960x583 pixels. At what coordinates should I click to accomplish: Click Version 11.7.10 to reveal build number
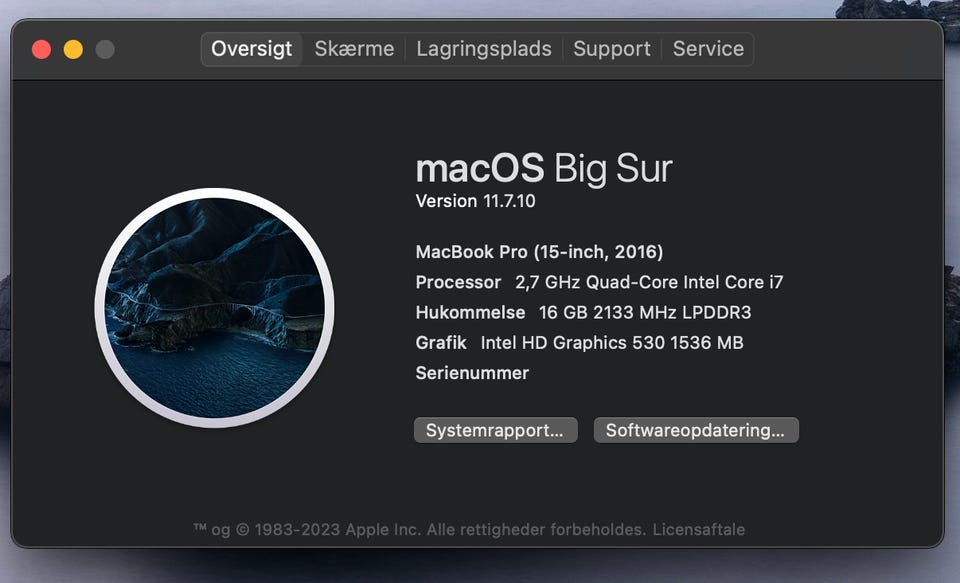[x=475, y=201]
